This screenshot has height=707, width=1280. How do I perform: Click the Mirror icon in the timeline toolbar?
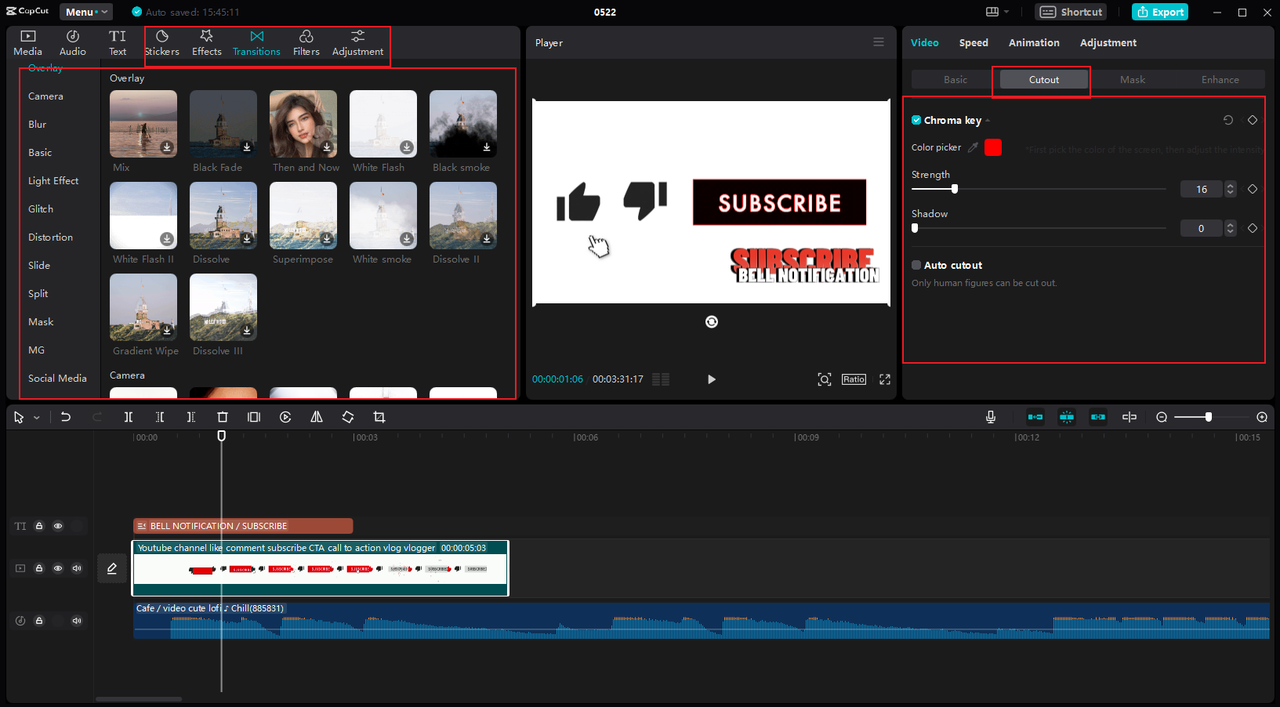point(316,417)
